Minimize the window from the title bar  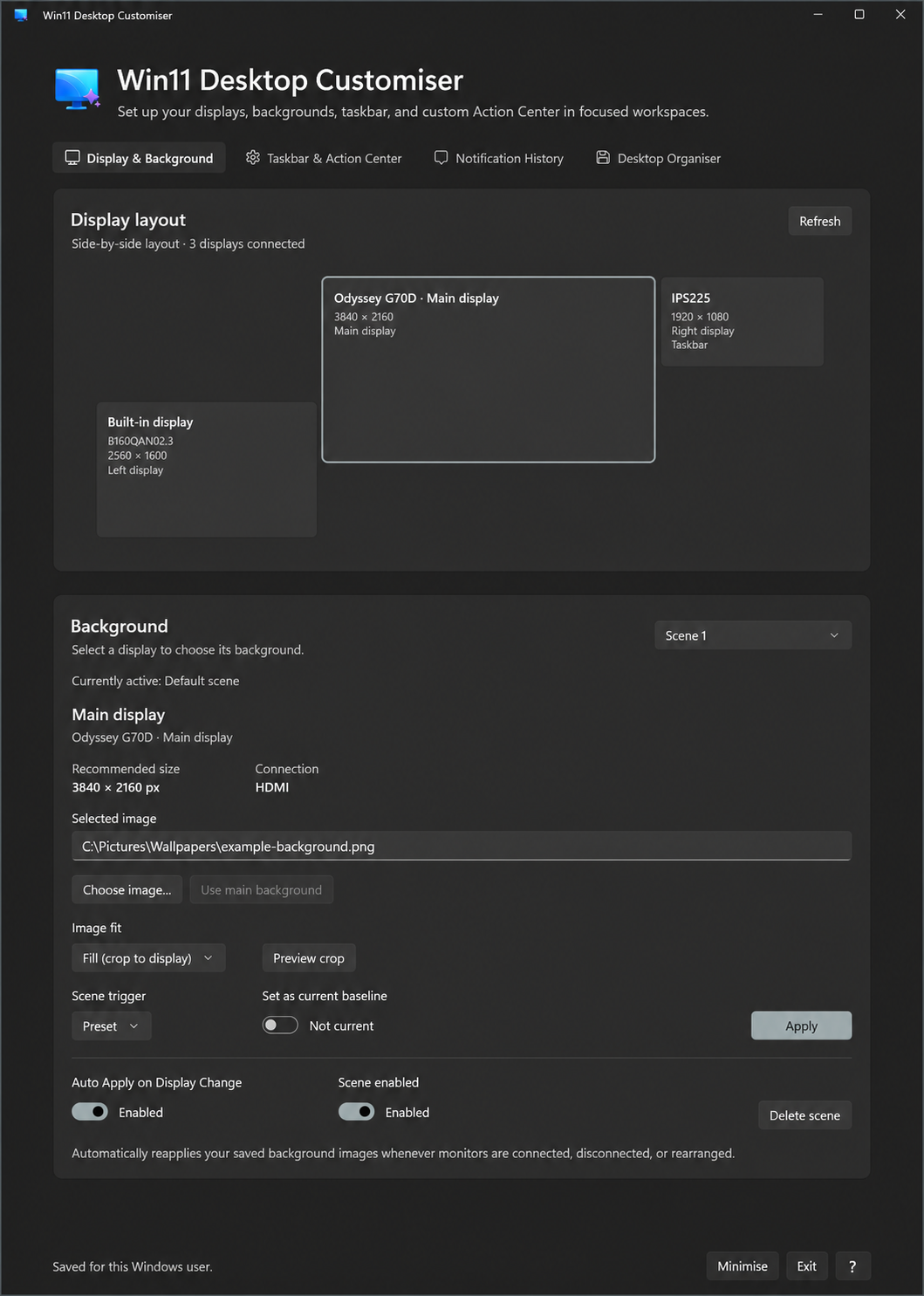point(818,14)
